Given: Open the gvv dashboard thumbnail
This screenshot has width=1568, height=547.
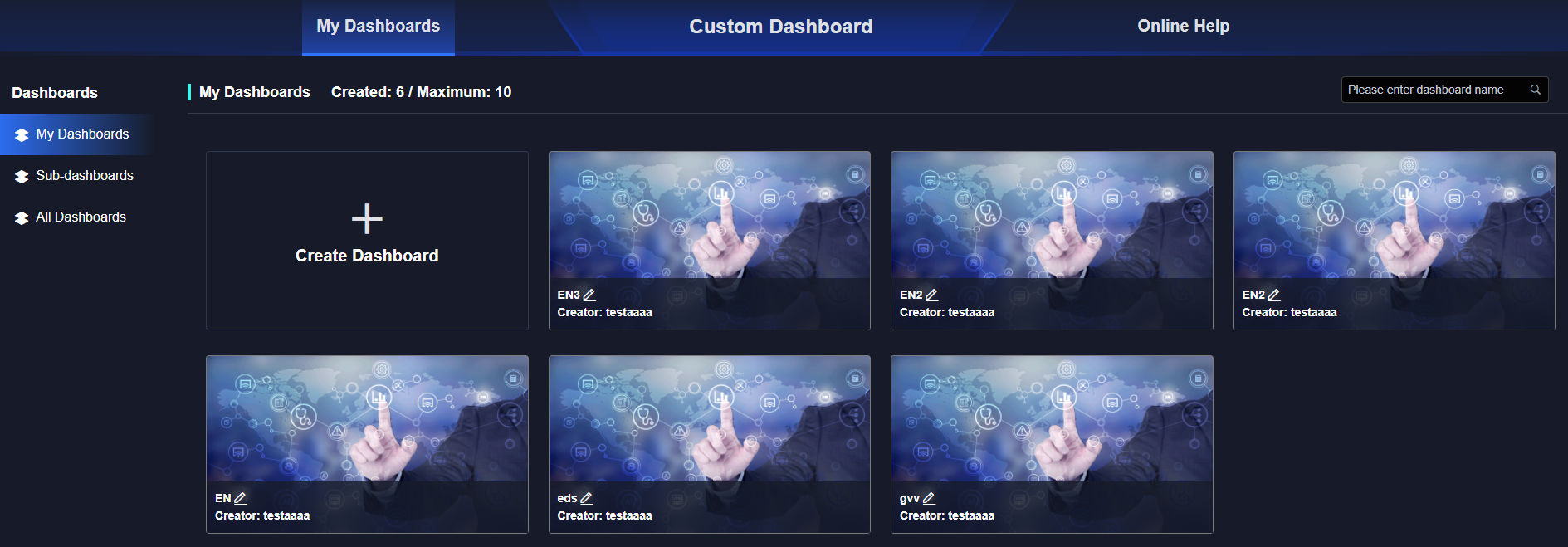Looking at the screenshot, I should (x=1052, y=419).
